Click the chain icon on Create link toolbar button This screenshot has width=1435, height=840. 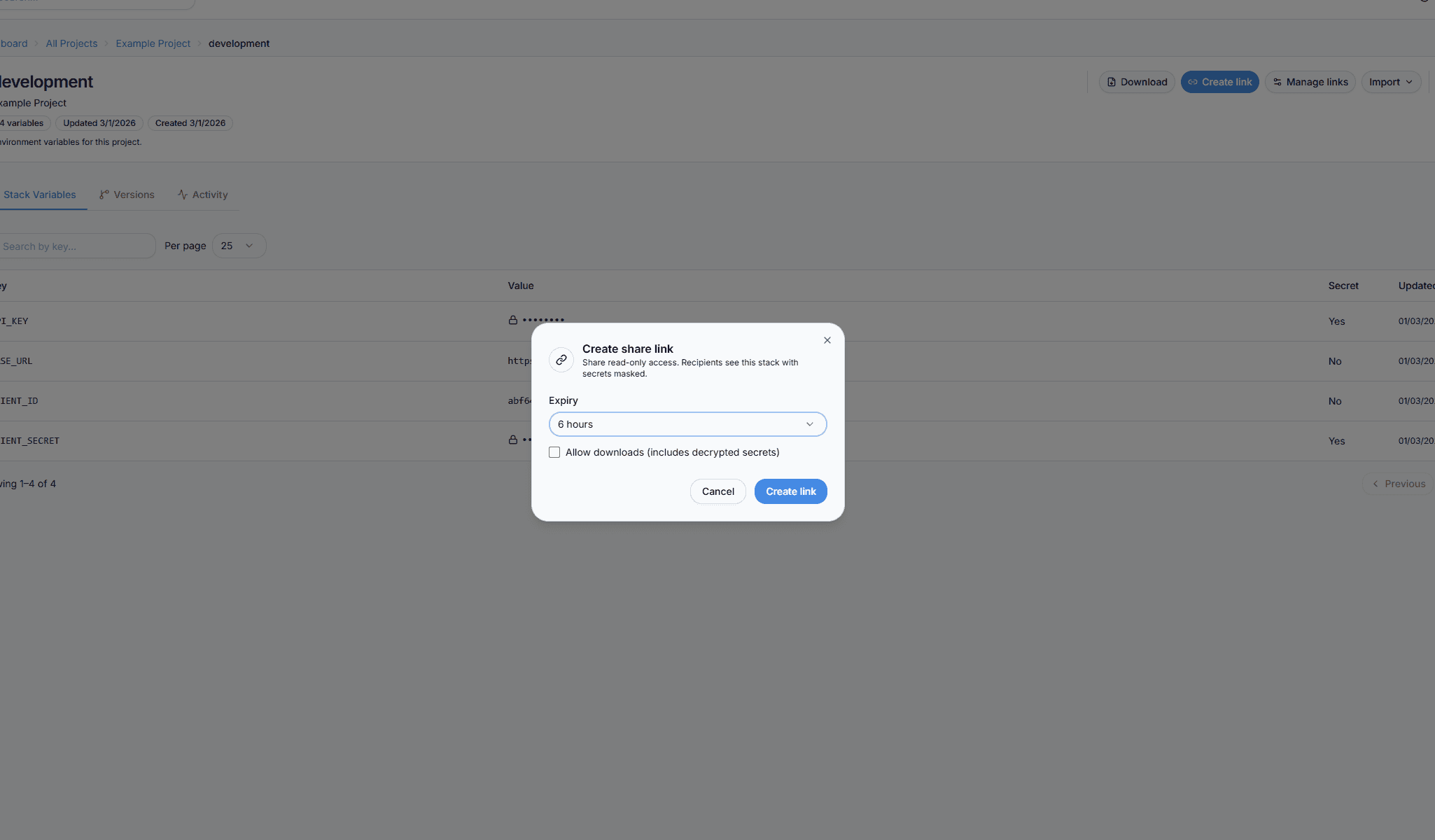1193,82
